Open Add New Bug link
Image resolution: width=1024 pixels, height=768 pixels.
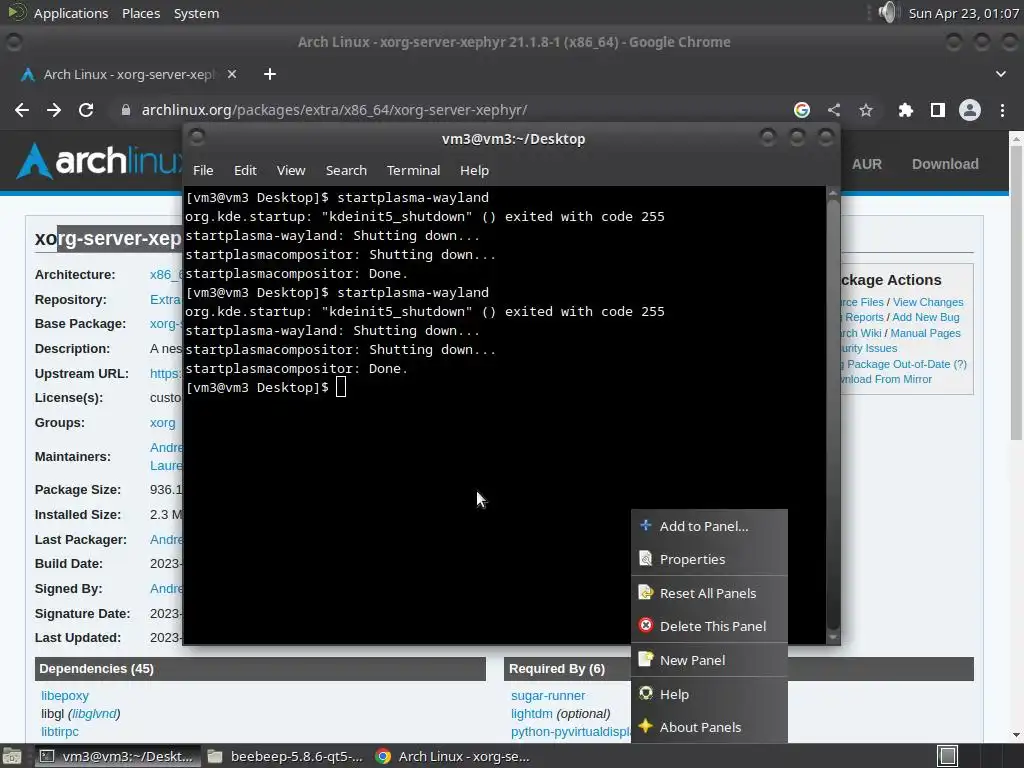tap(925, 317)
